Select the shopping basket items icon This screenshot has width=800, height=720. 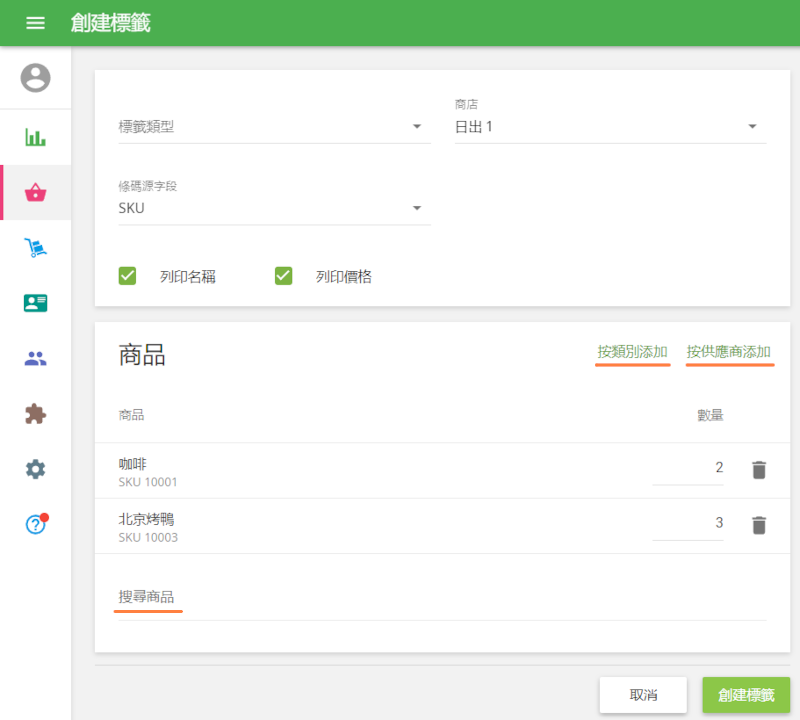tap(35, 193)
